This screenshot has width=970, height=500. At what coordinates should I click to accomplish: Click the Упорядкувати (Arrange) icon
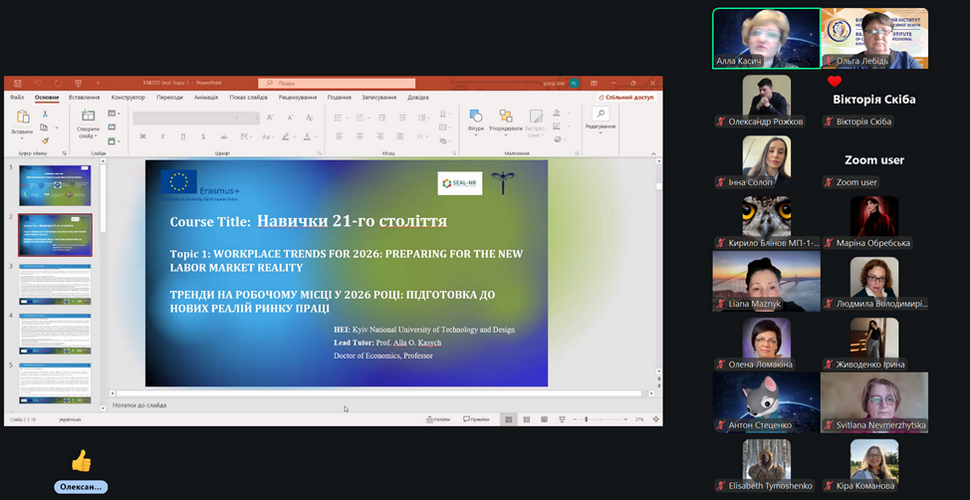tap(506, 116)
